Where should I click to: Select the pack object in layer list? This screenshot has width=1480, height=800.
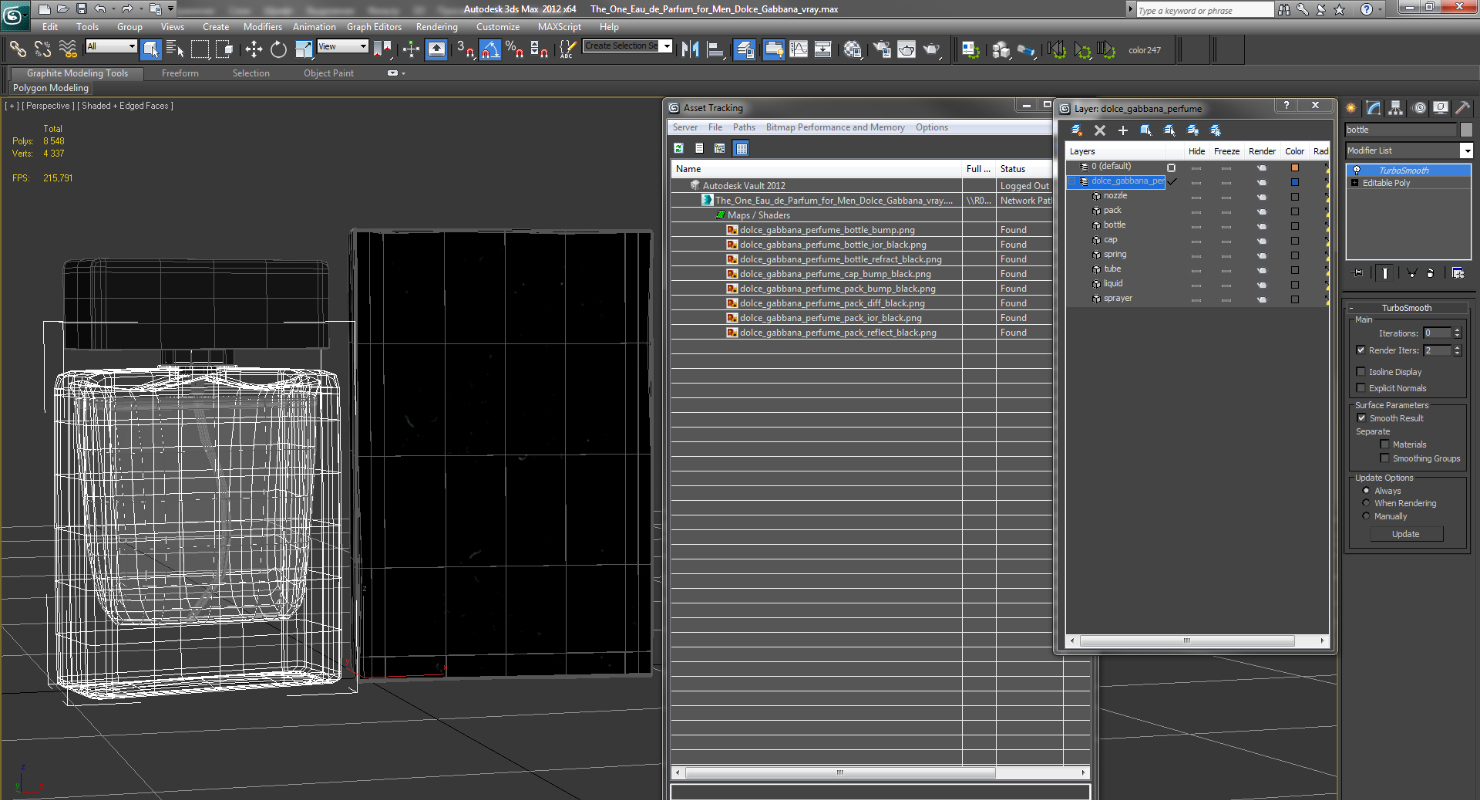click(1112, 210)
